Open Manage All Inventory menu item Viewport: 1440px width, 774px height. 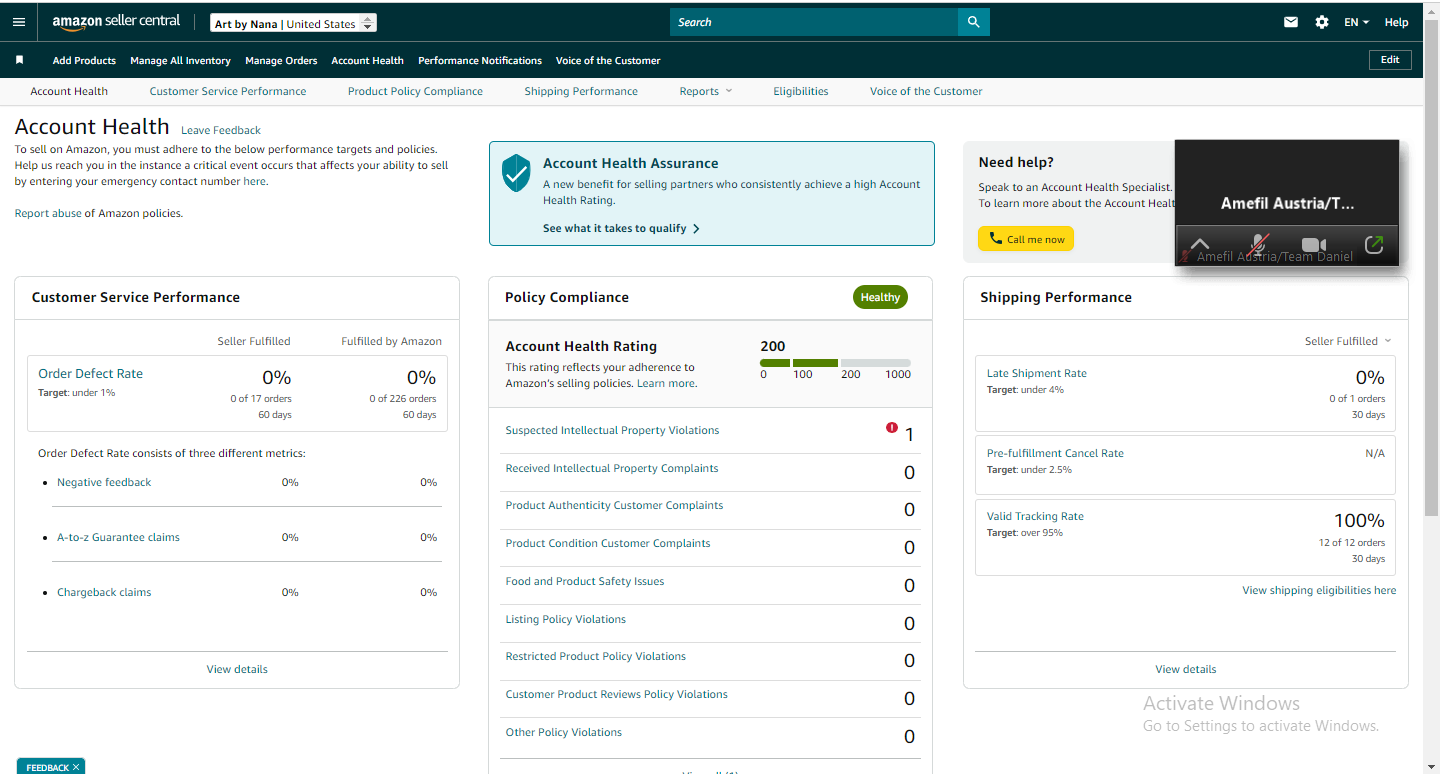180,60
